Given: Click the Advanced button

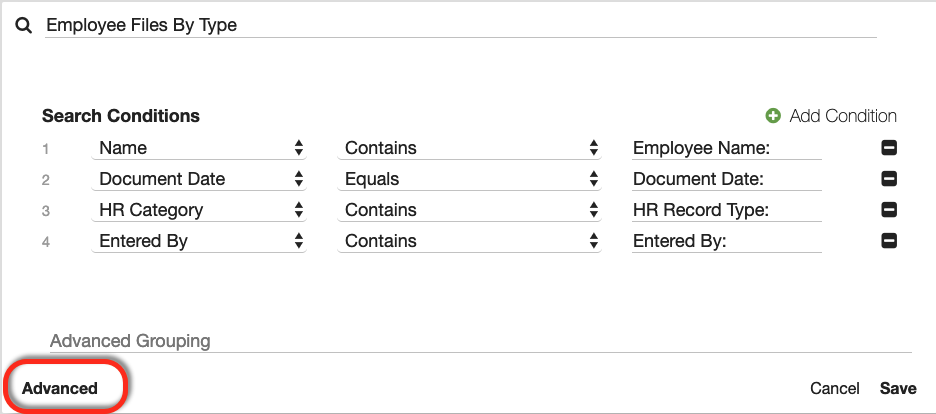Looking at the screenshot, I should (x=60, y=388).
